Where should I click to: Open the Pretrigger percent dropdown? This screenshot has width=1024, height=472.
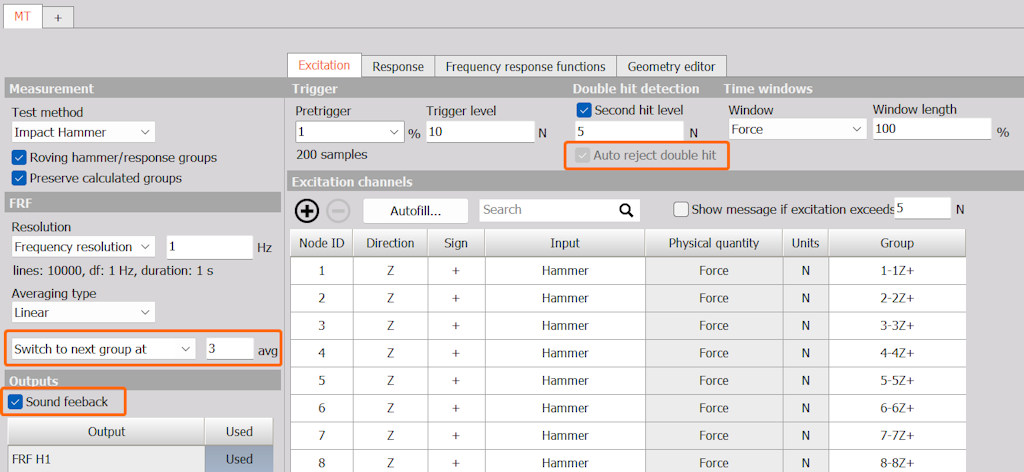350,132
